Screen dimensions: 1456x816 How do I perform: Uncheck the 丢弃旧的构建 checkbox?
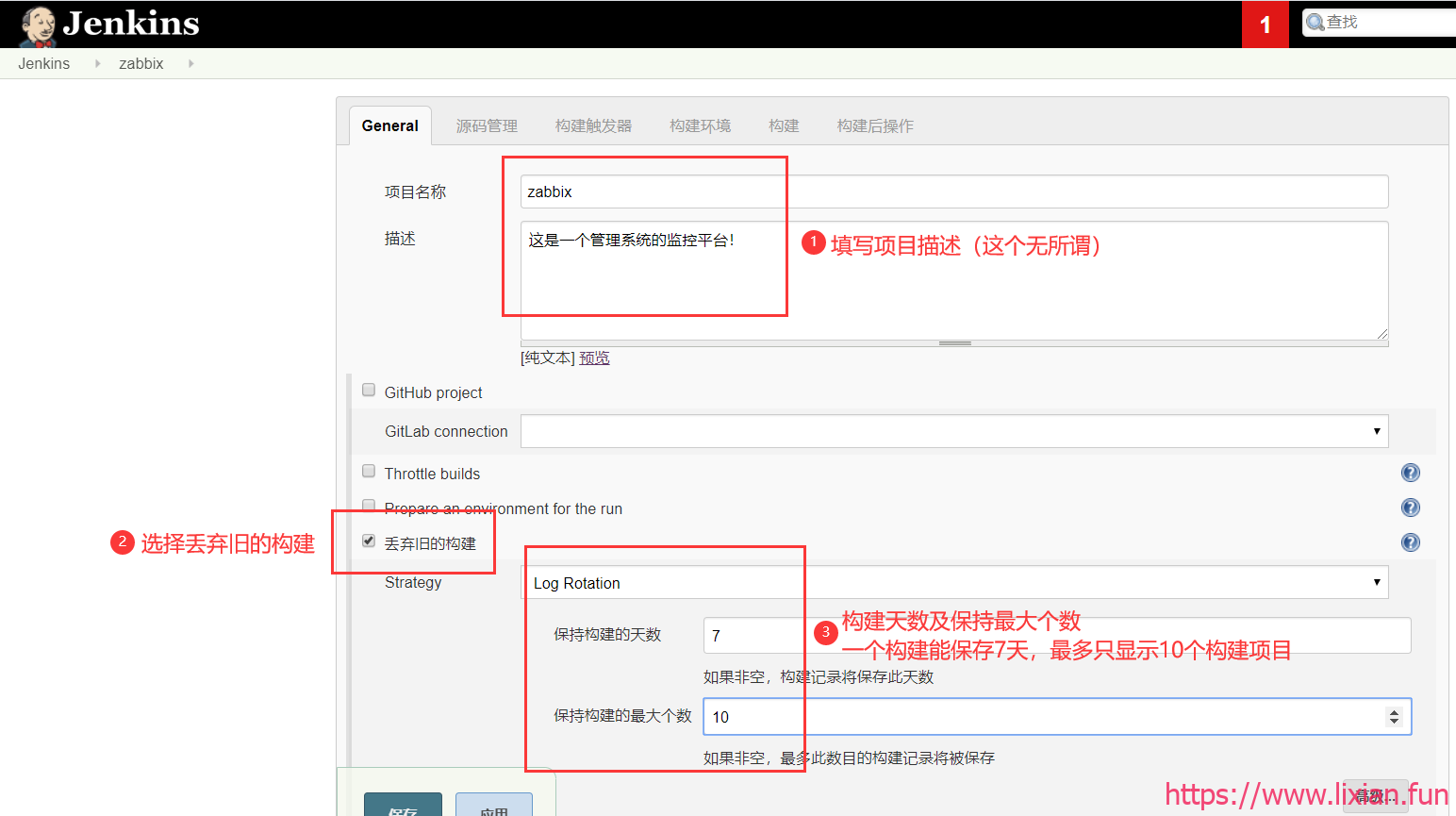(369, 541)
